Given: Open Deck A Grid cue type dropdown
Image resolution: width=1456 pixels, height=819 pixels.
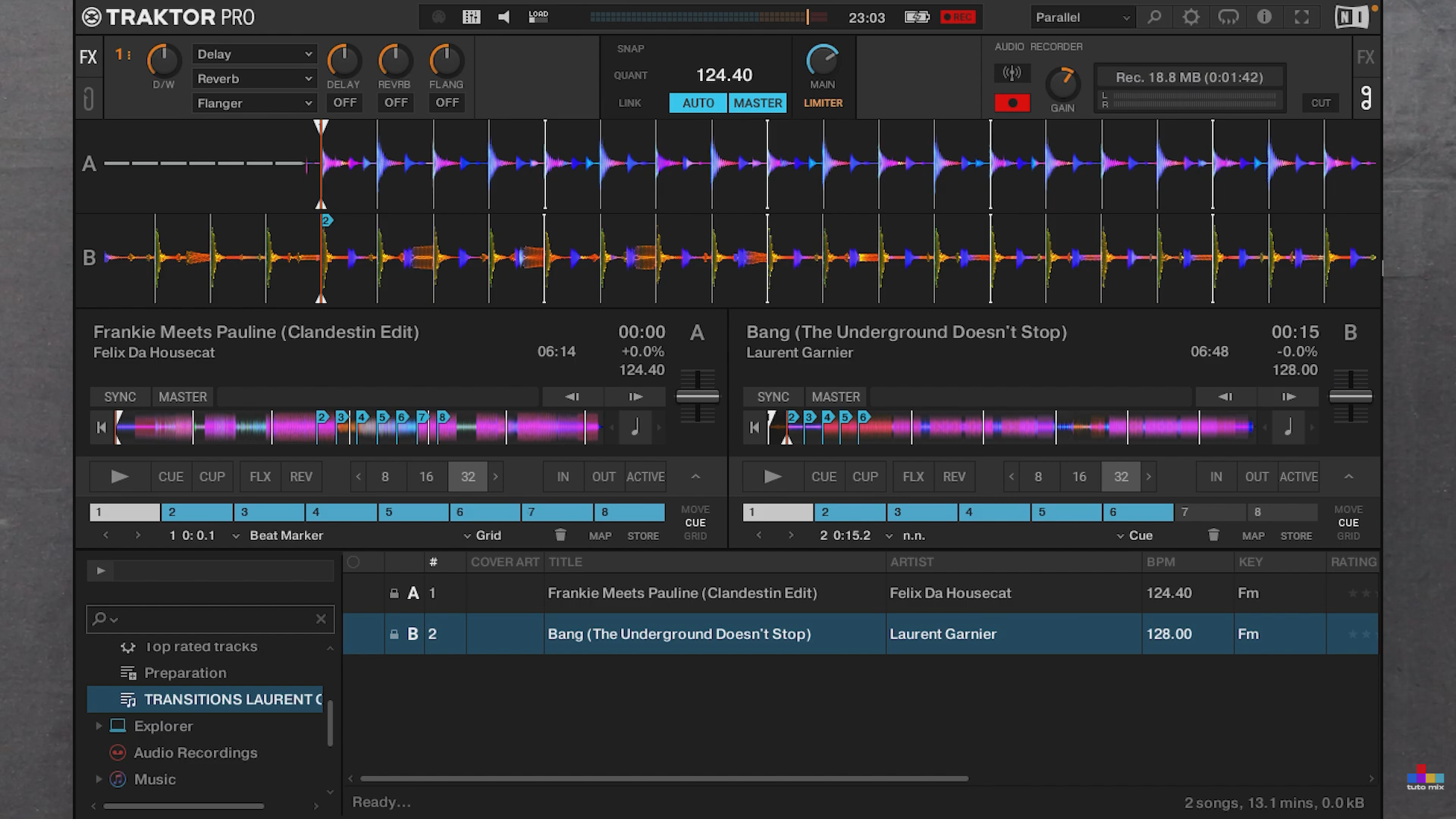Looking at the screenshot, I should point(482,535).
